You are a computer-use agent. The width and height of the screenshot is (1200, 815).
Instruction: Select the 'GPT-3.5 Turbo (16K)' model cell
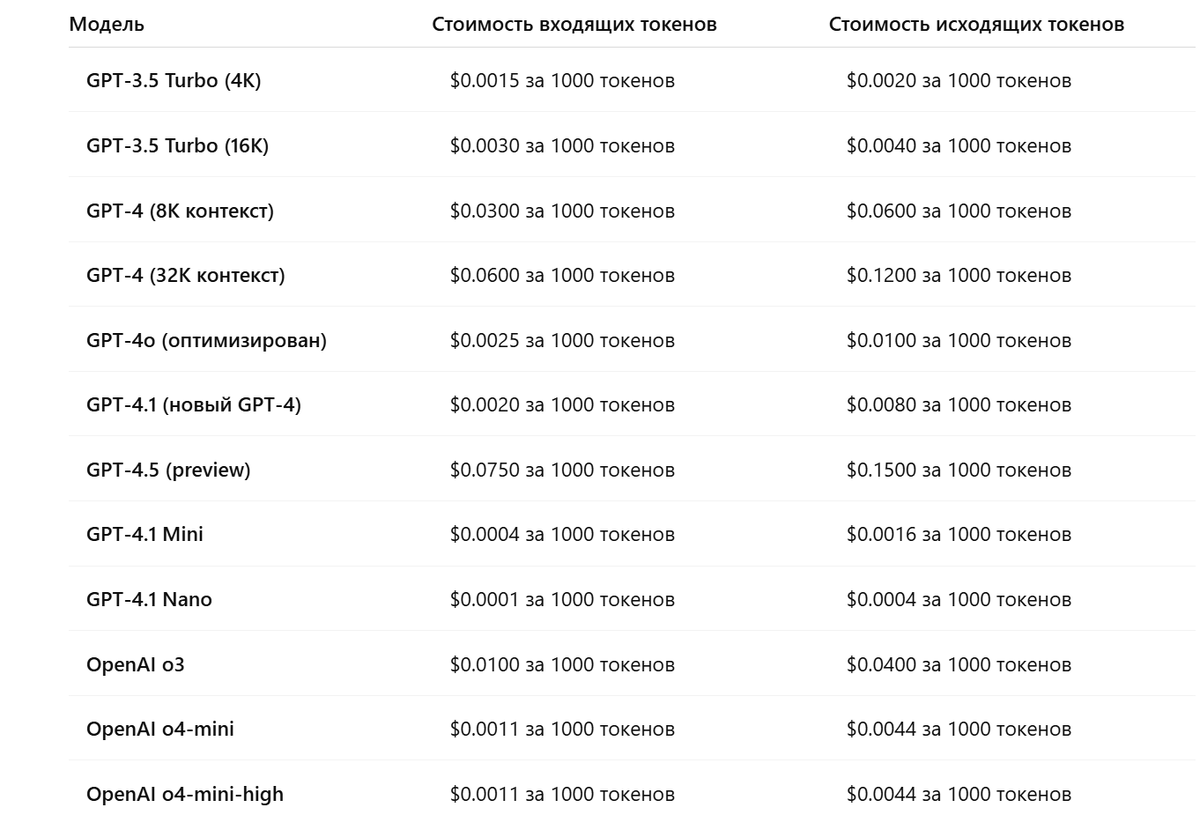pos(178,146)
